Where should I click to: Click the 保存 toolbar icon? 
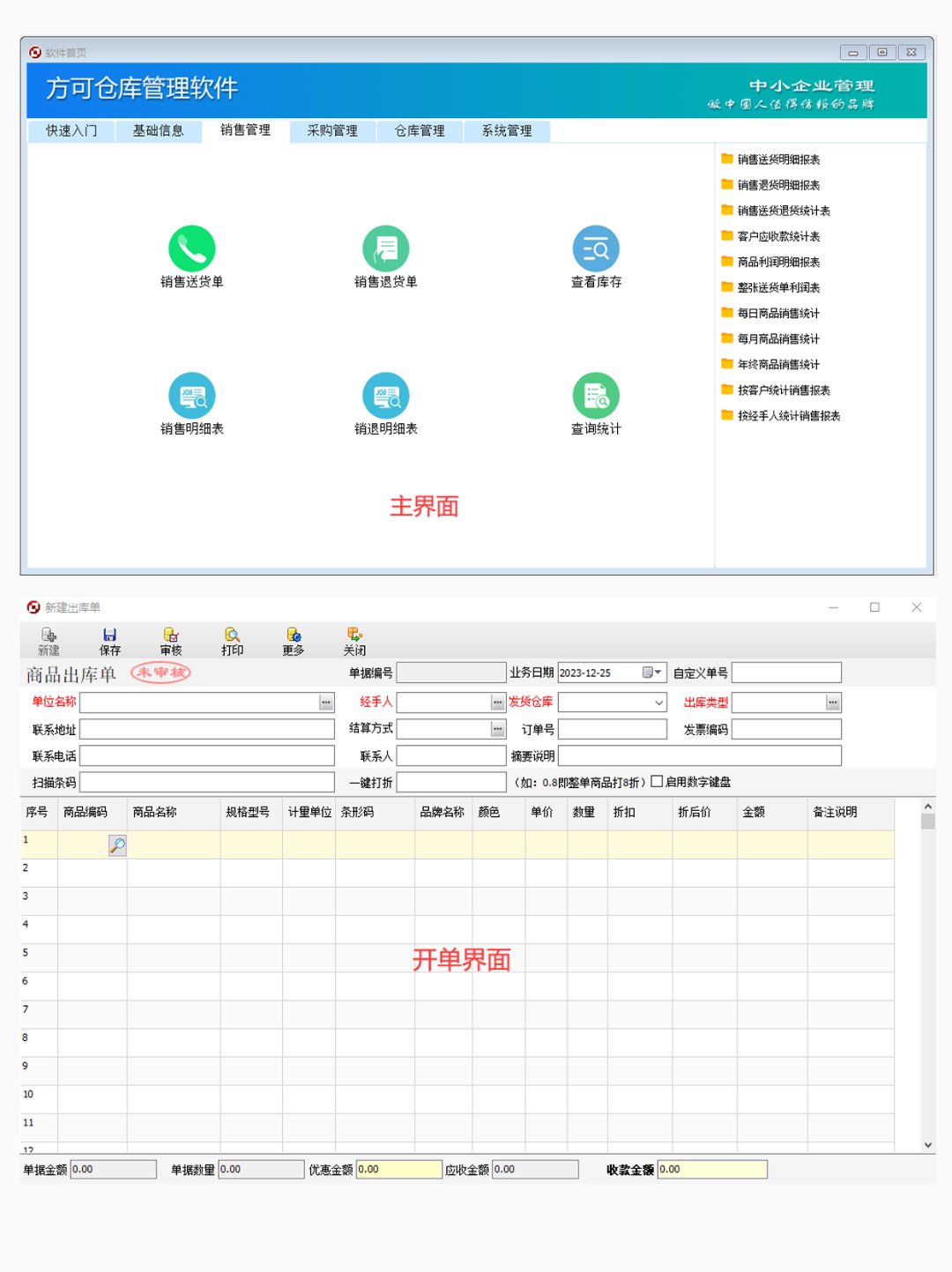click(x=109, y=640)
